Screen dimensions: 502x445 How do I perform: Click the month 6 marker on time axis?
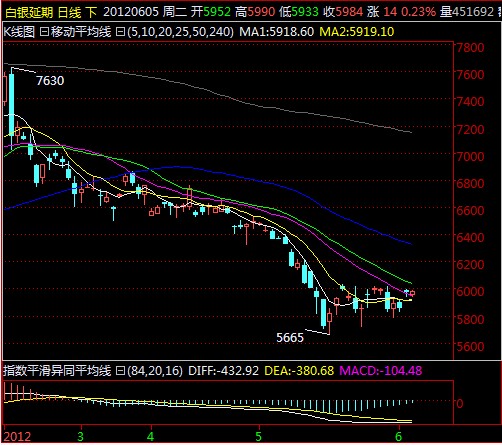pyautogui.click(x=398, y=437)
